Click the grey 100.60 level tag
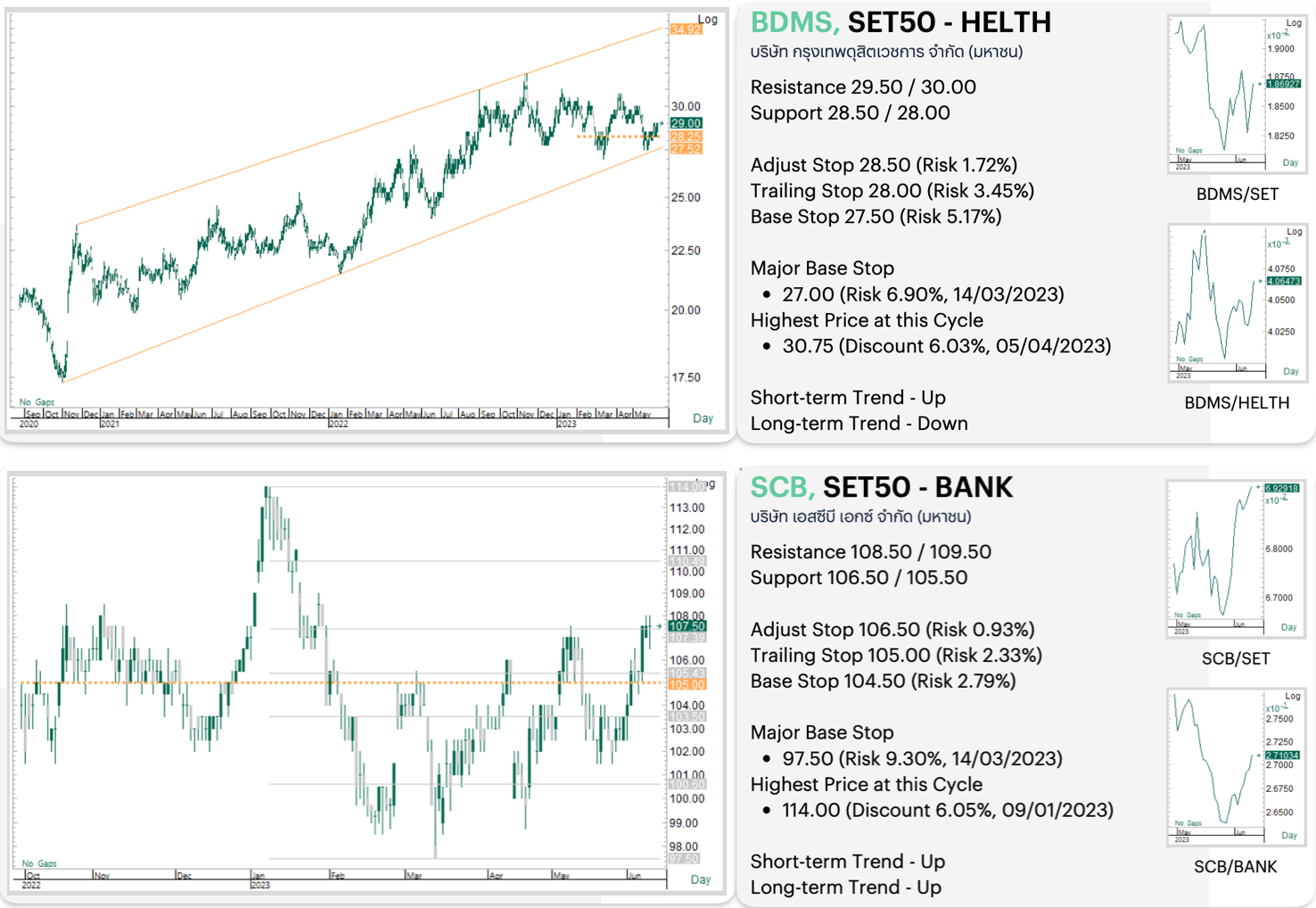 [x=687, y=784]
